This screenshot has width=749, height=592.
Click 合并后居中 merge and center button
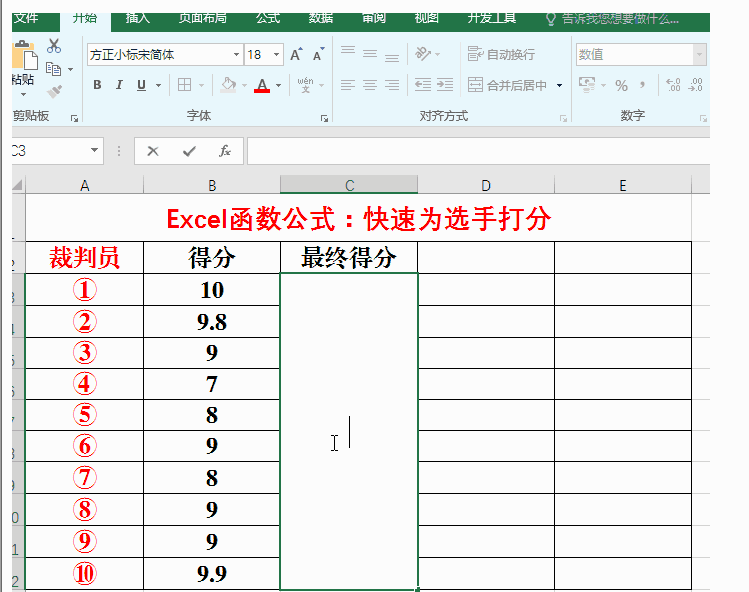[507, 85]
